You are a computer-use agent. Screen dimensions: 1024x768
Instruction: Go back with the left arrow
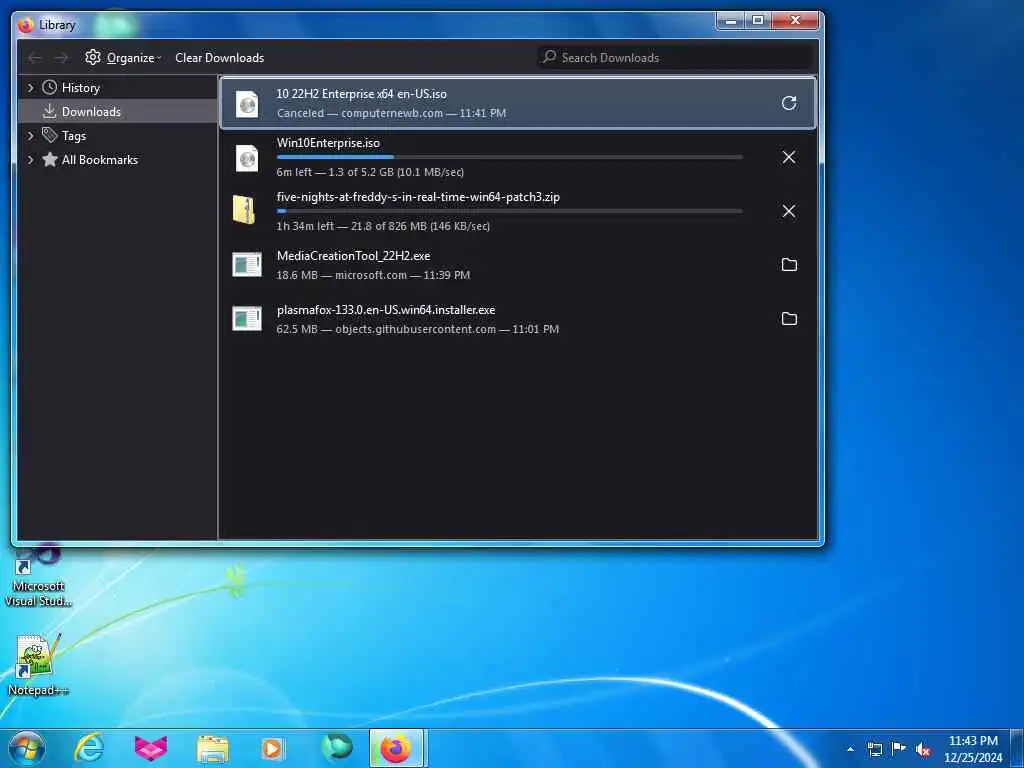[x=35, y=58]
